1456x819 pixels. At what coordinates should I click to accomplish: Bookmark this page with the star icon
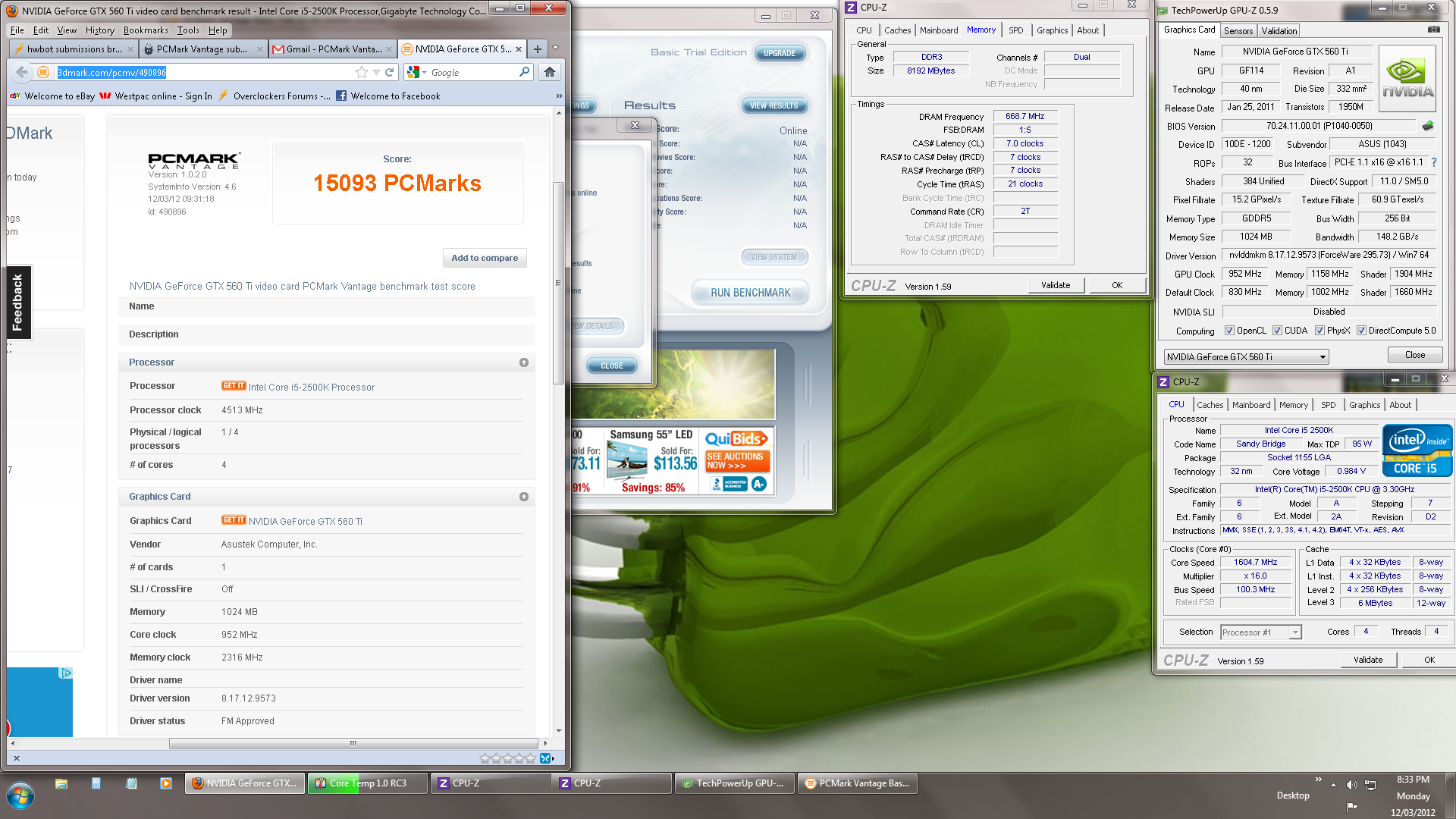[362, 72]
